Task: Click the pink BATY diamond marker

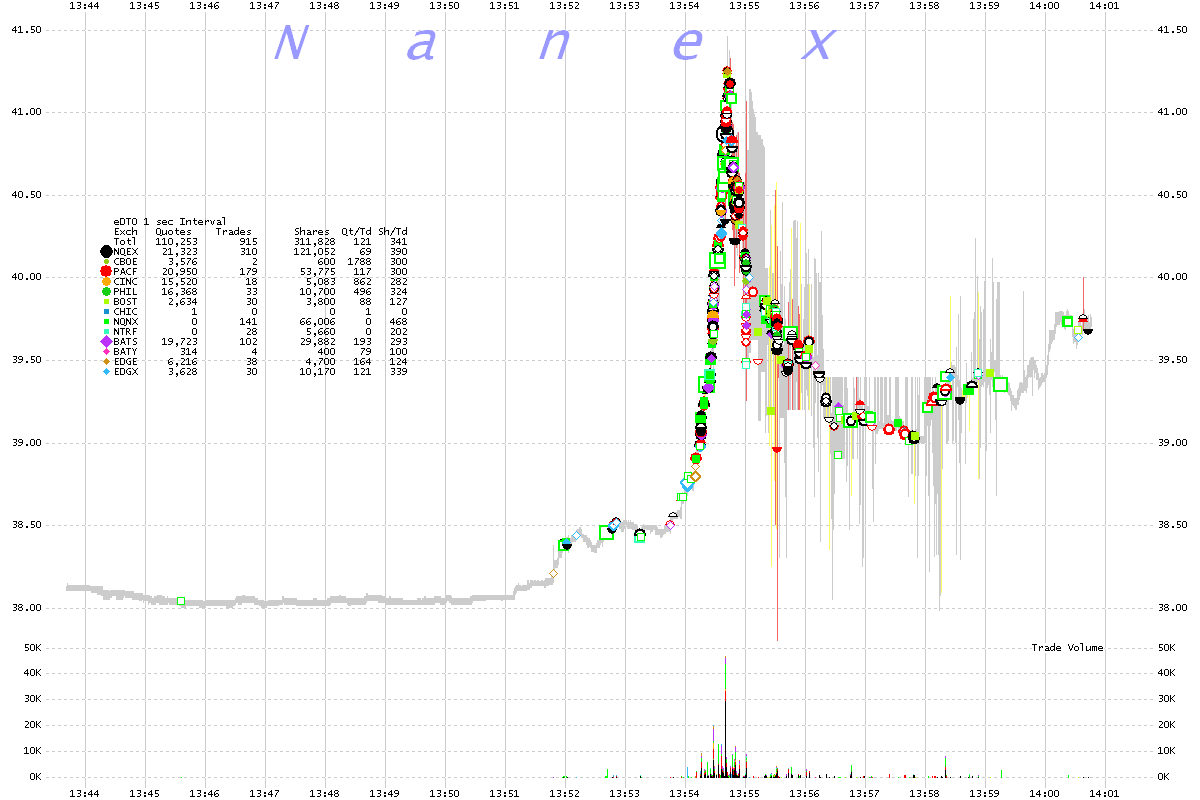Action: click(x=105, y=352)
